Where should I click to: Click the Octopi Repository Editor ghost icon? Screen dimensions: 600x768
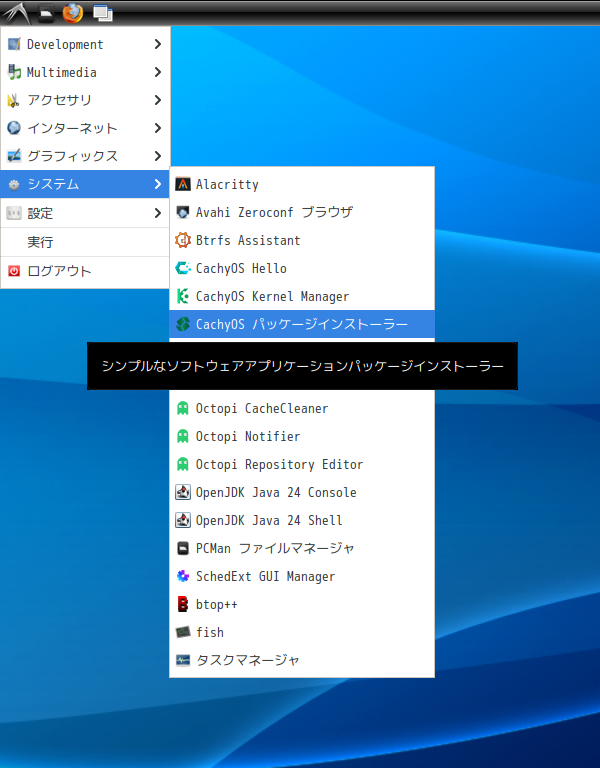183,464
